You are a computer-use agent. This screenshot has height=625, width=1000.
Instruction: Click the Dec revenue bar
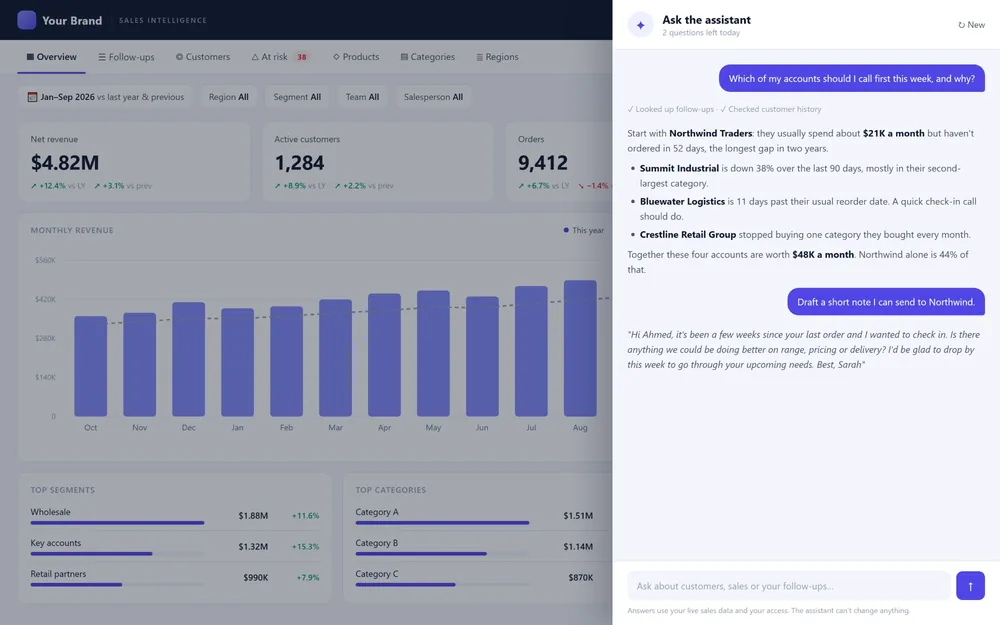click(188, 359)
